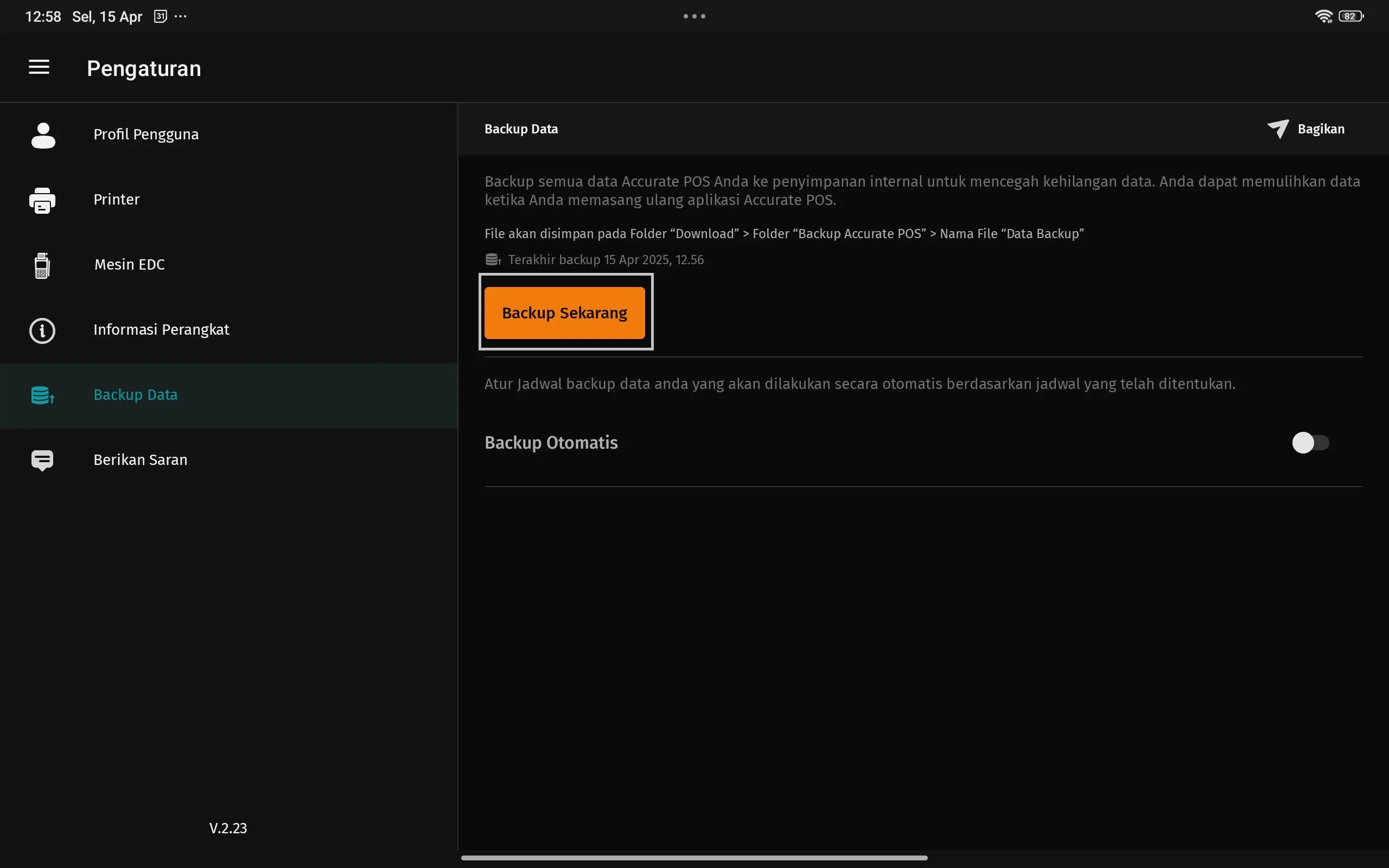The image size is (1389, 868).
Task: Disable Backup Otomatis scheduling
Action: coord(1311,442)
